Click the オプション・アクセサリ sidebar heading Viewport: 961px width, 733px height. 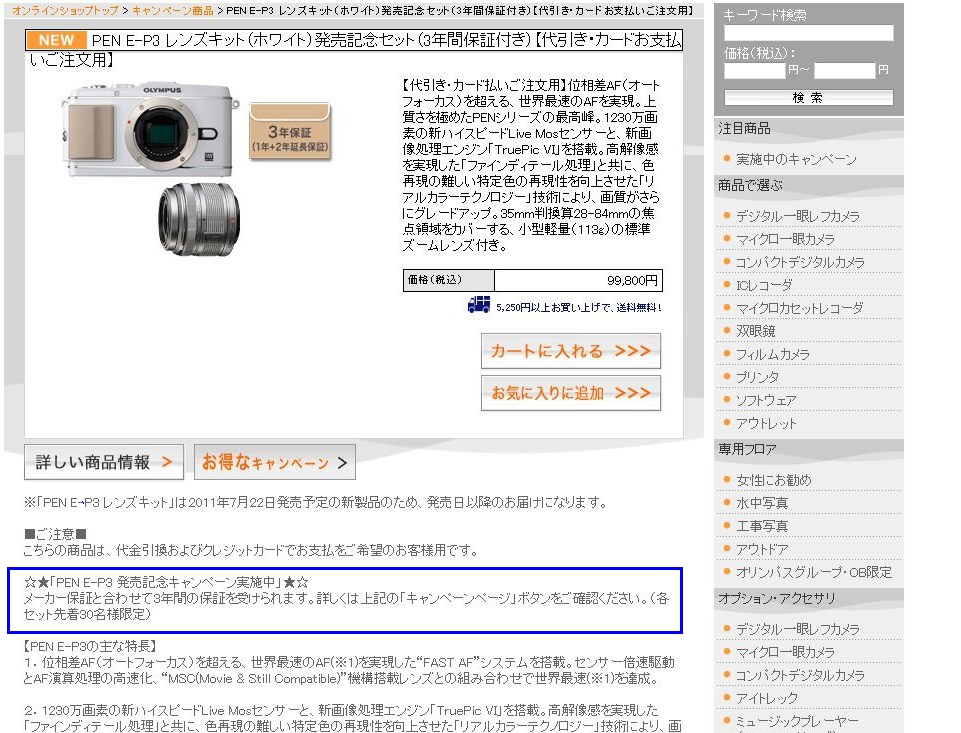(x=777, y=598)
